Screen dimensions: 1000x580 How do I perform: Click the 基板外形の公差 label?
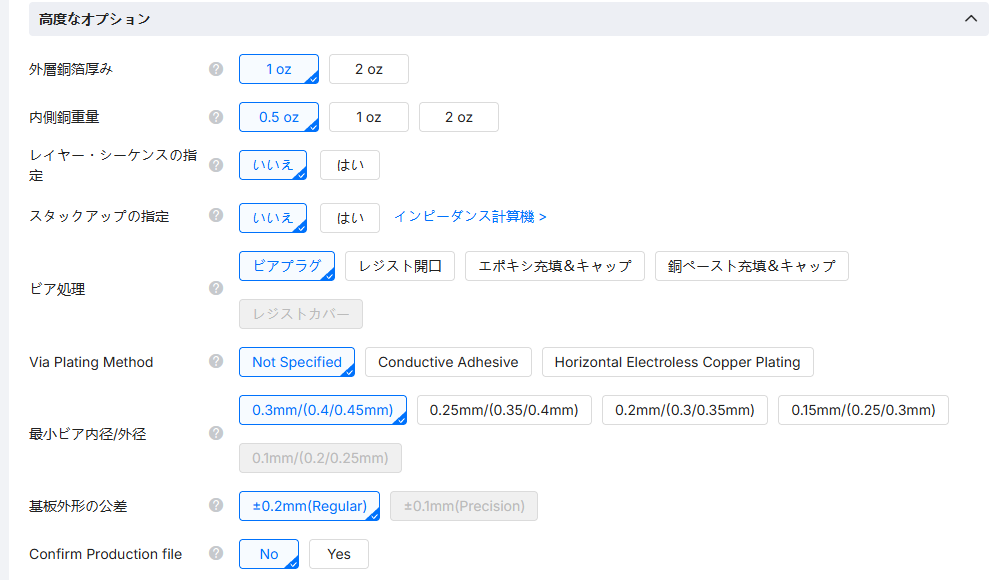[78, 506]
